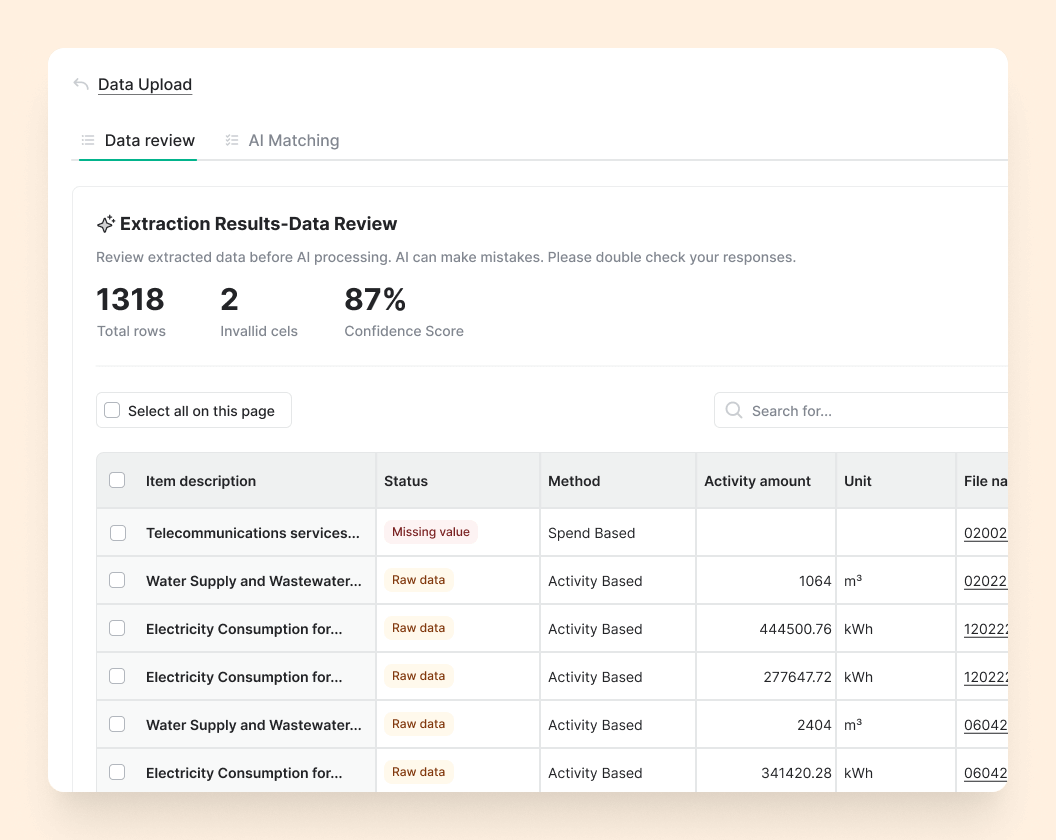Check the row with amount 444500.76 kWh

(118, 629)
